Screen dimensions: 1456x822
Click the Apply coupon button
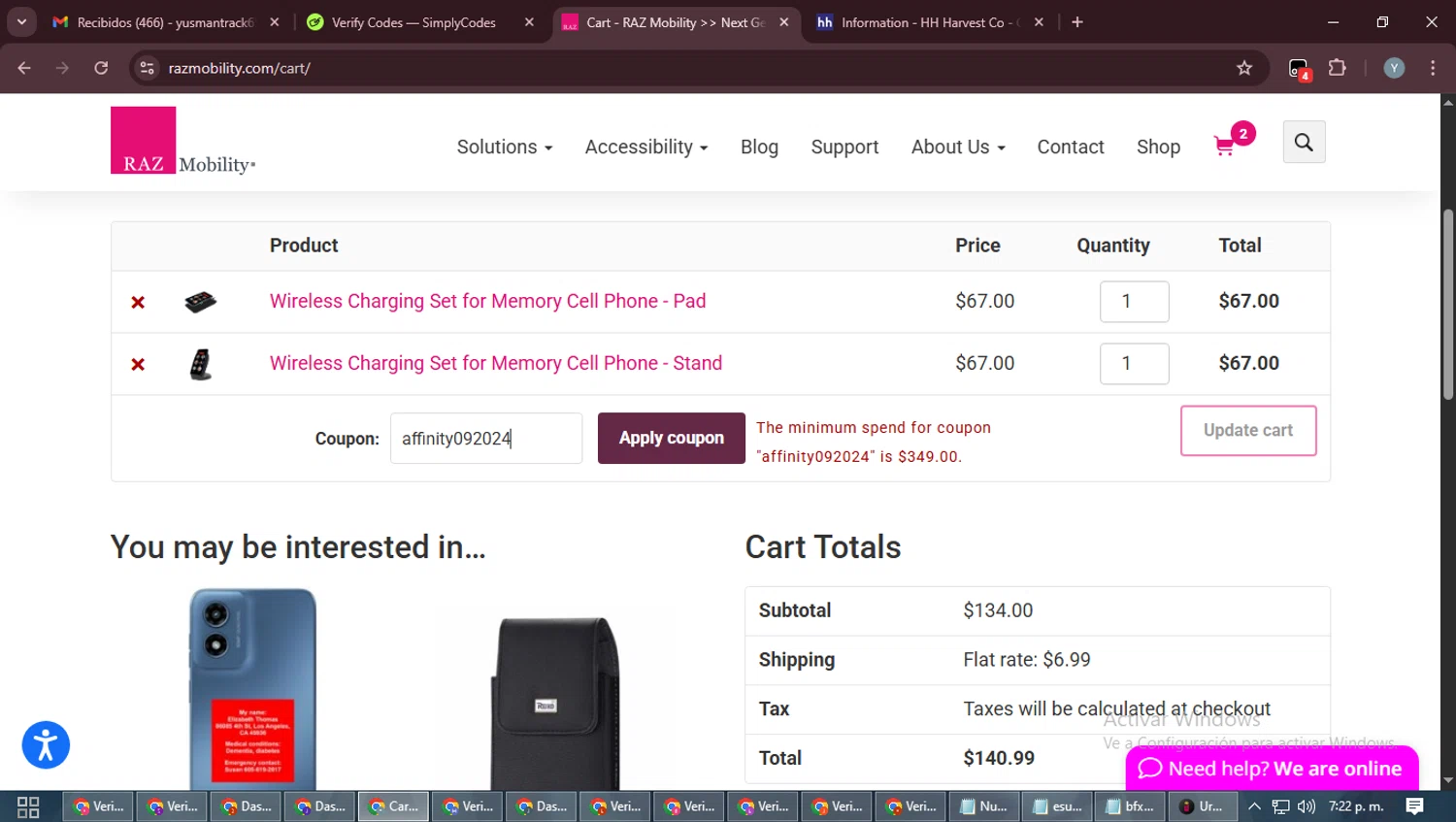point(672,438)
